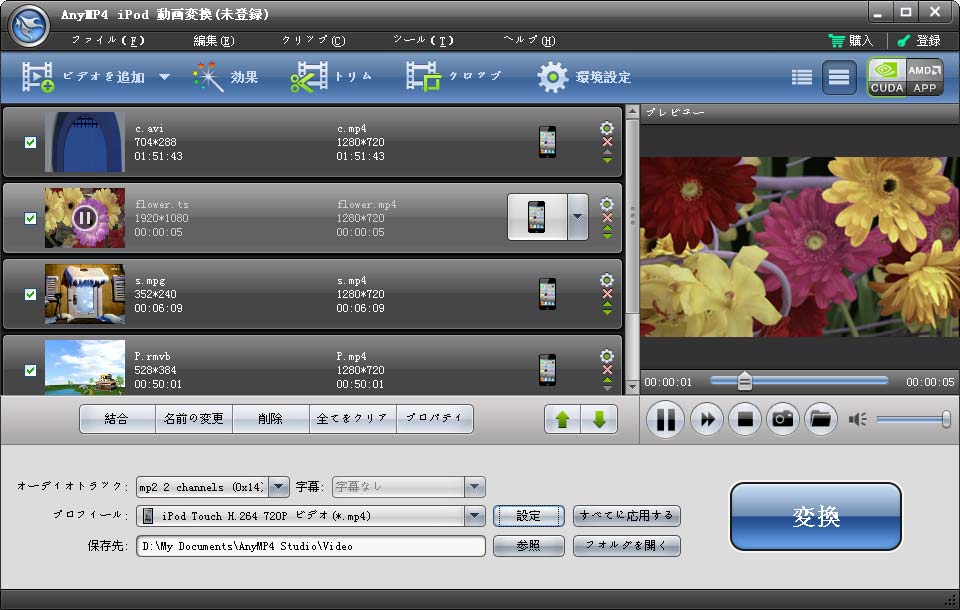The width and height of the screenshot is (960, 610).
Task: Click the save destination (保存先) path field
Action: (x=311, y=546)
